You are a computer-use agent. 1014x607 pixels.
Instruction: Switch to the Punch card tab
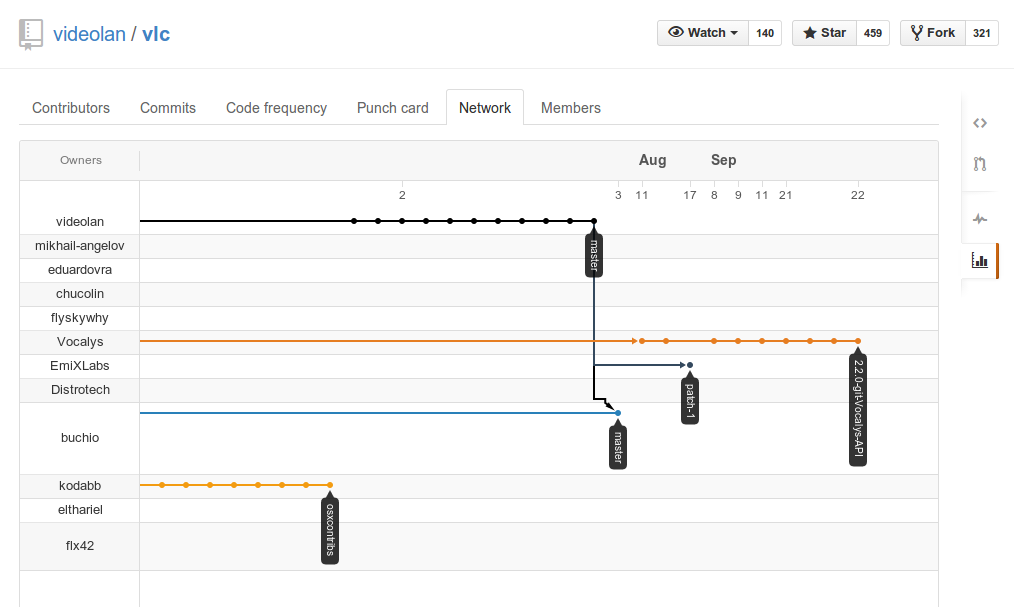coord(393,108)
